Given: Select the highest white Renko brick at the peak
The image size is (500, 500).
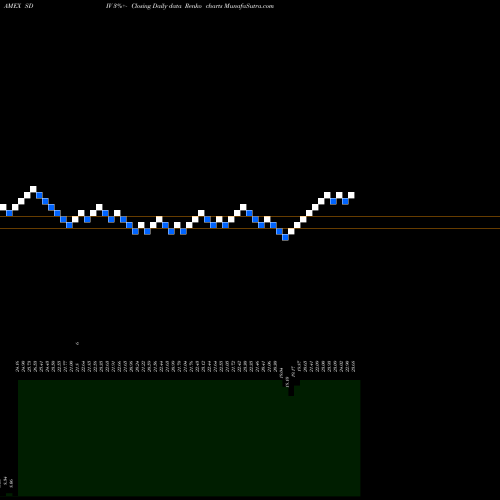Looking at the screenshot, I should point(33,189).
